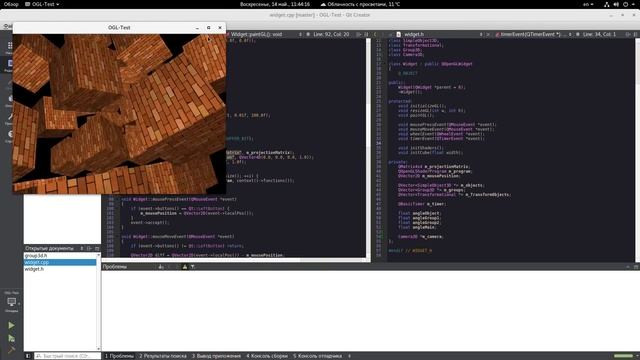Split the left editor view
This screenshot has height=360, width=640.
(359, 34)
